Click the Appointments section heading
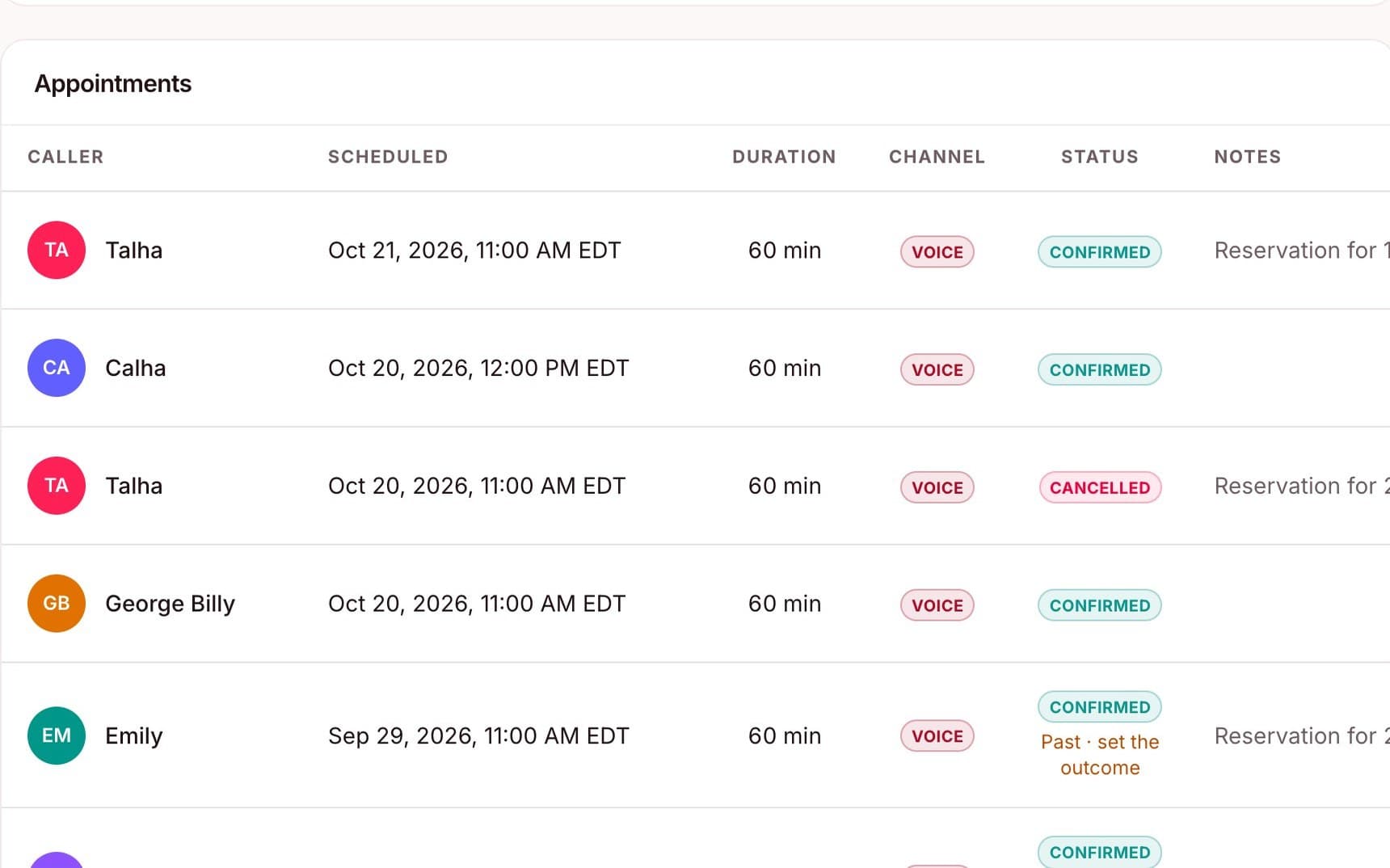 pyautogui.click(x=113, y=84)
